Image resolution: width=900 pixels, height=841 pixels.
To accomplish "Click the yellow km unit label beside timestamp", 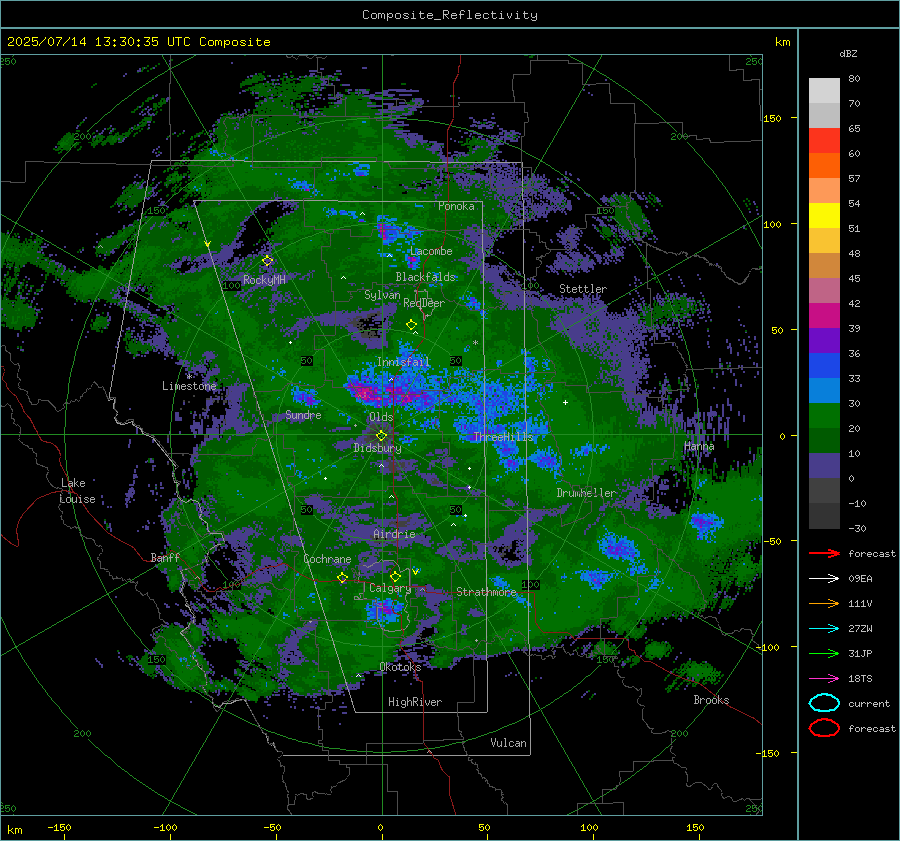I will [782, 42].
